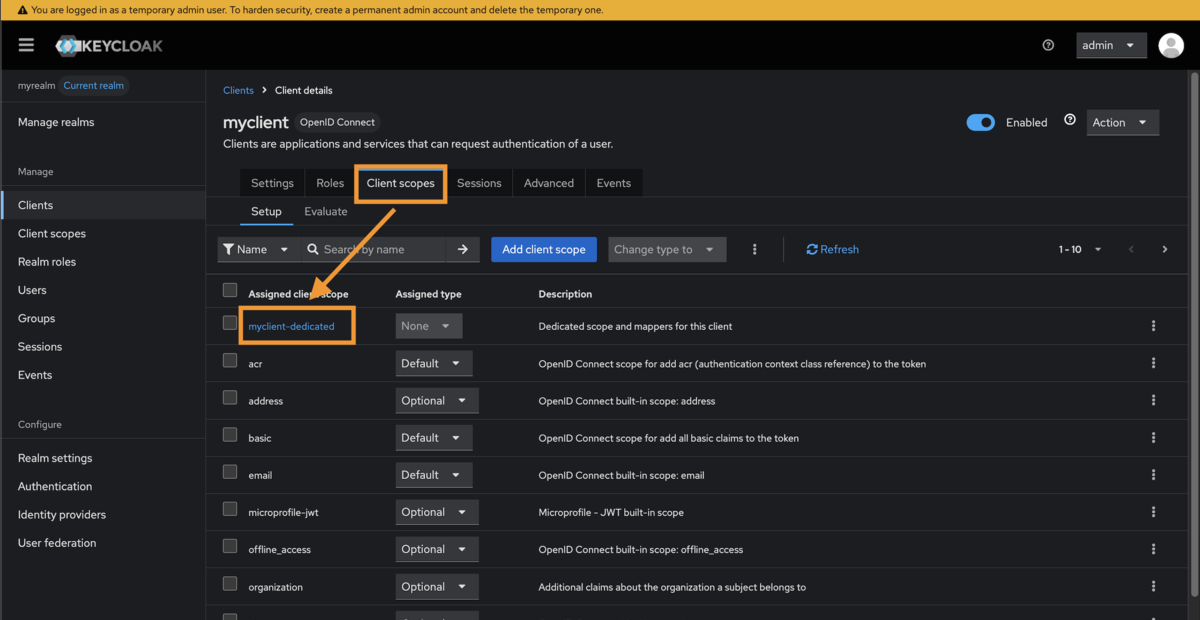This screenshot has height=620, width=1200.
Task: Change assigned type for organization scope
Action: tap(437, 586)
